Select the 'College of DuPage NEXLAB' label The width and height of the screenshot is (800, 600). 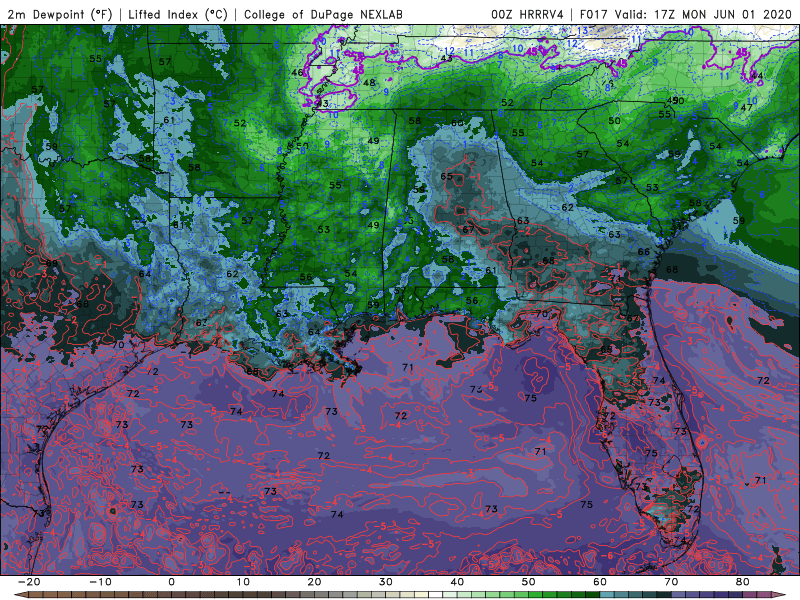(x=323, y=14)
